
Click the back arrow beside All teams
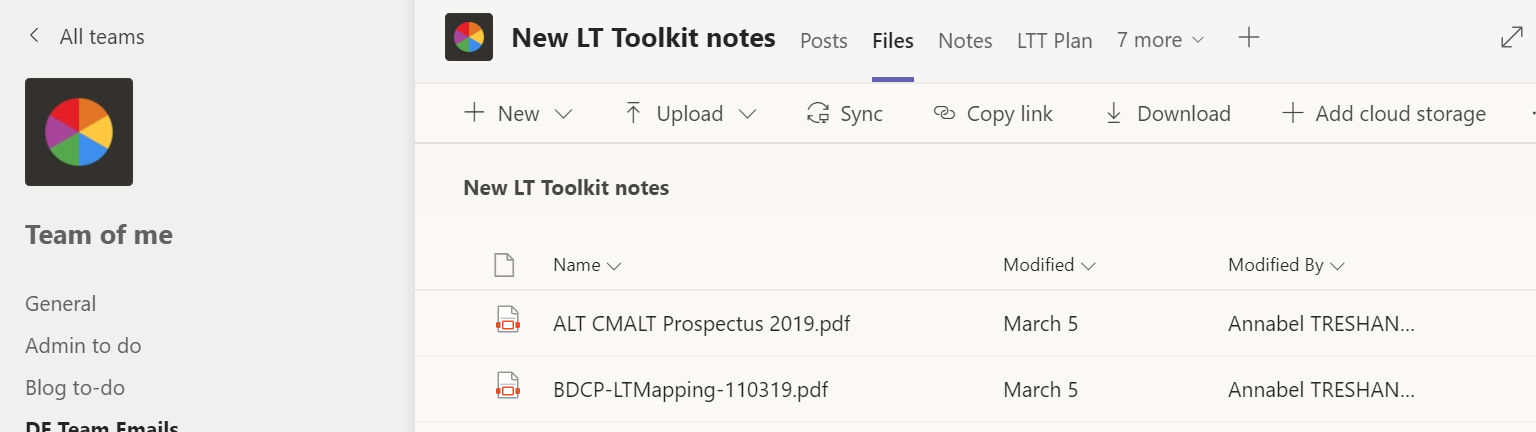pos(35,37)
